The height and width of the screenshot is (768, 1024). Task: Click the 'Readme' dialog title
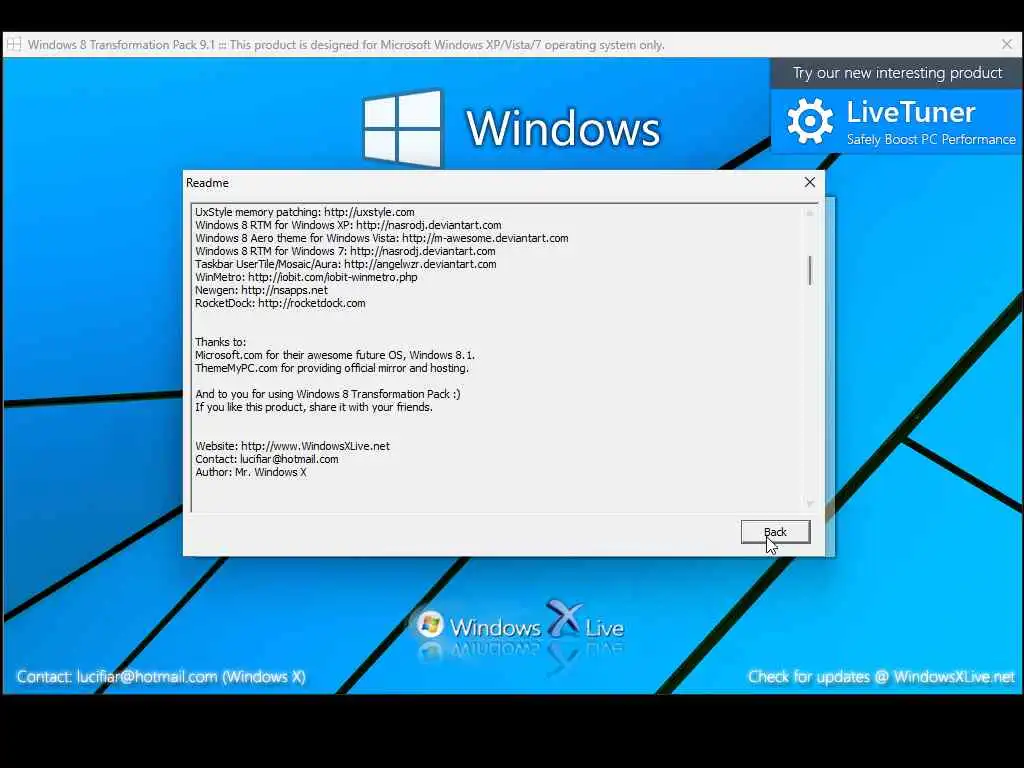207,183
